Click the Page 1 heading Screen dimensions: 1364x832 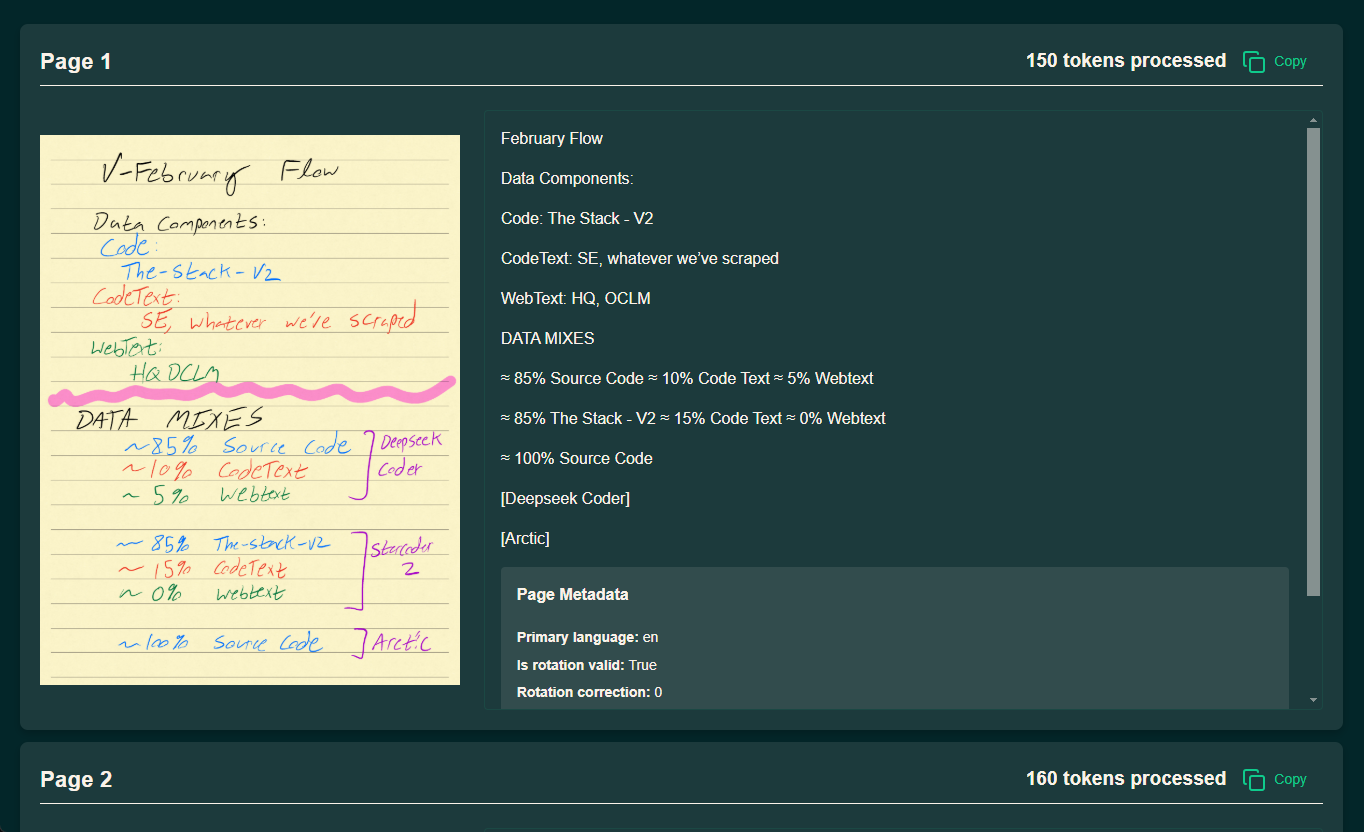pos(76,62)
